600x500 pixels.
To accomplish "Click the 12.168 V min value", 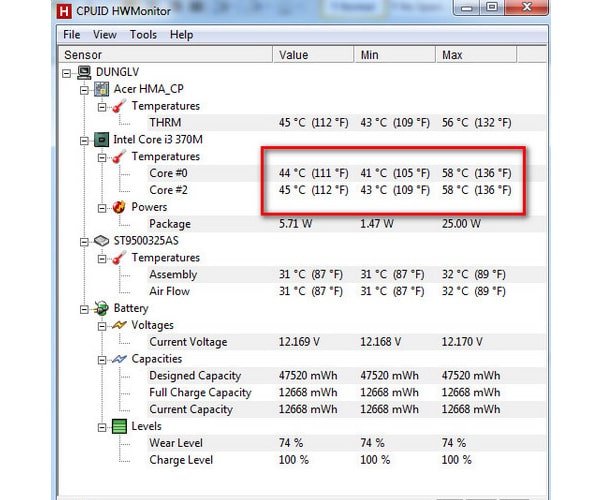I will click(381, 342).
